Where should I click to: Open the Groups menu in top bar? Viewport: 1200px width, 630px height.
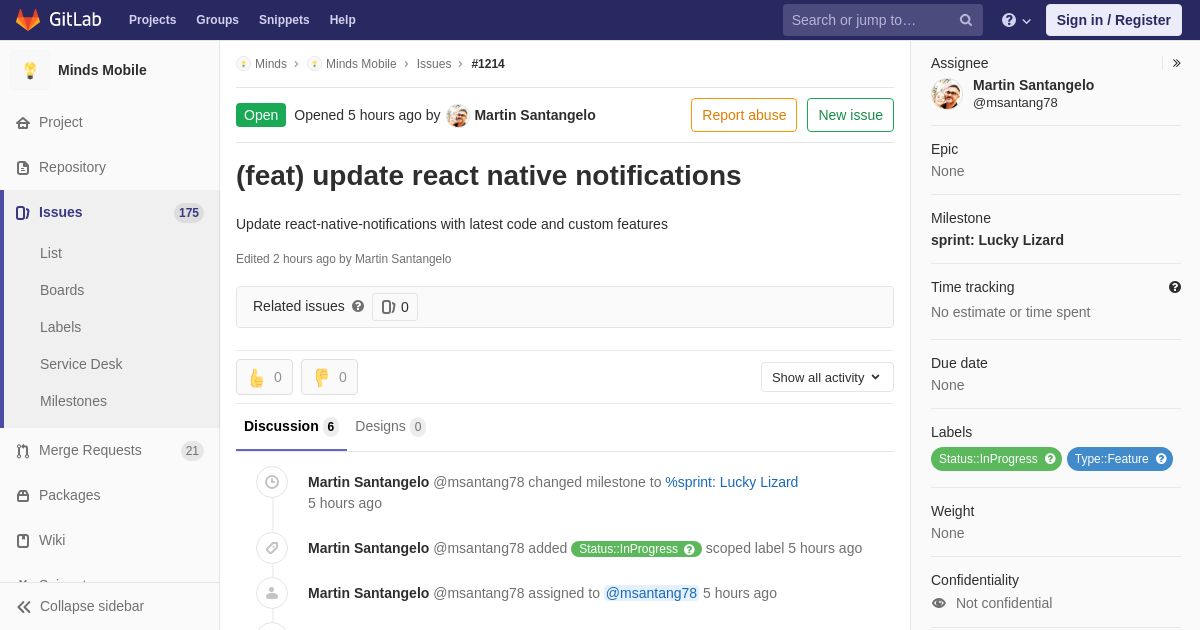coord(217,20)
